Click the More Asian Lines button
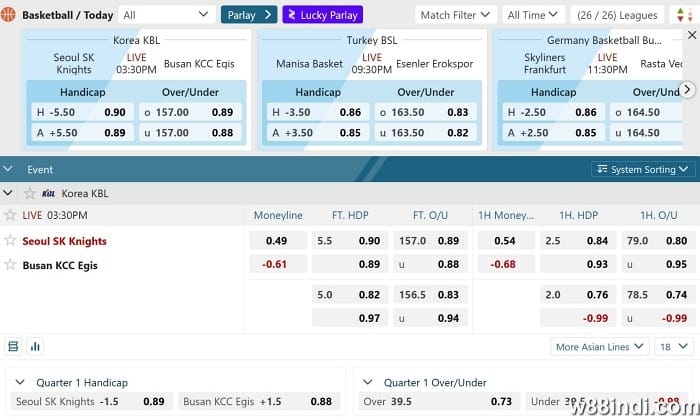This screenshot has height=419, width=700. click(599, 347)
